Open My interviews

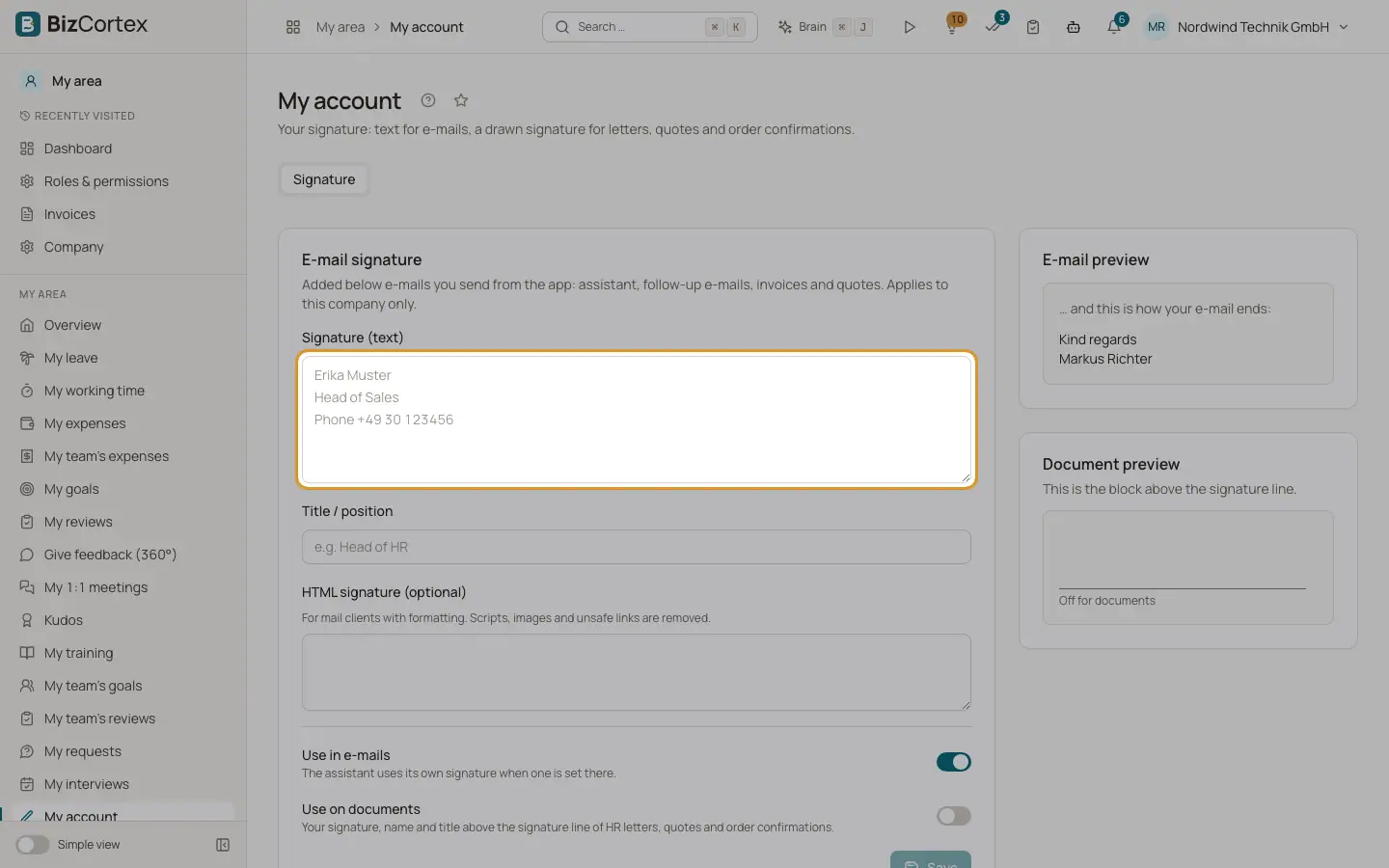tap(123, 784)
